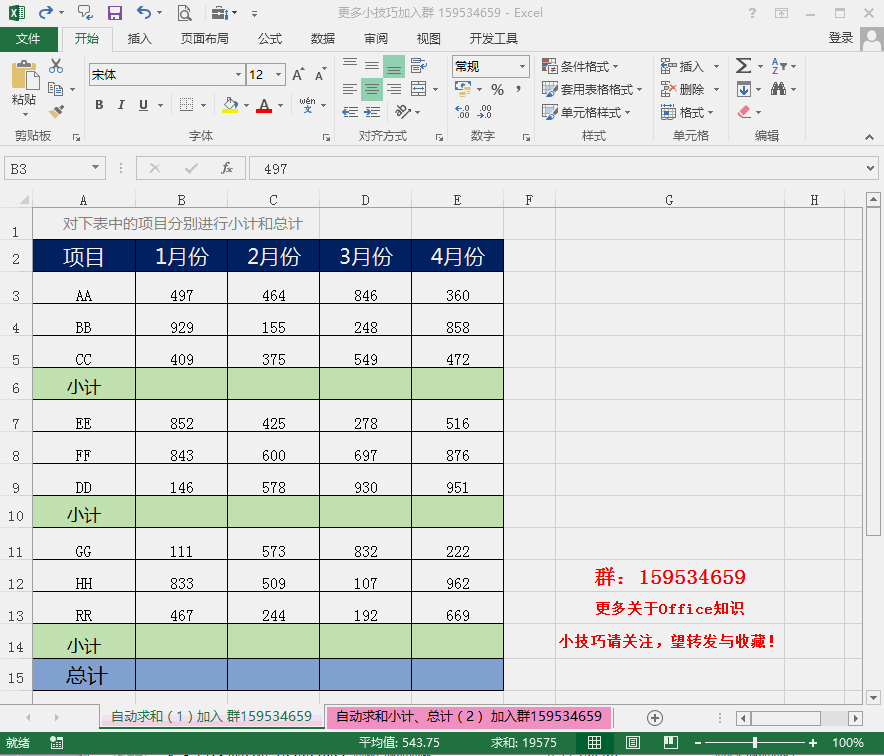
Task: Apply comma style number format
Action: point(519,89)
